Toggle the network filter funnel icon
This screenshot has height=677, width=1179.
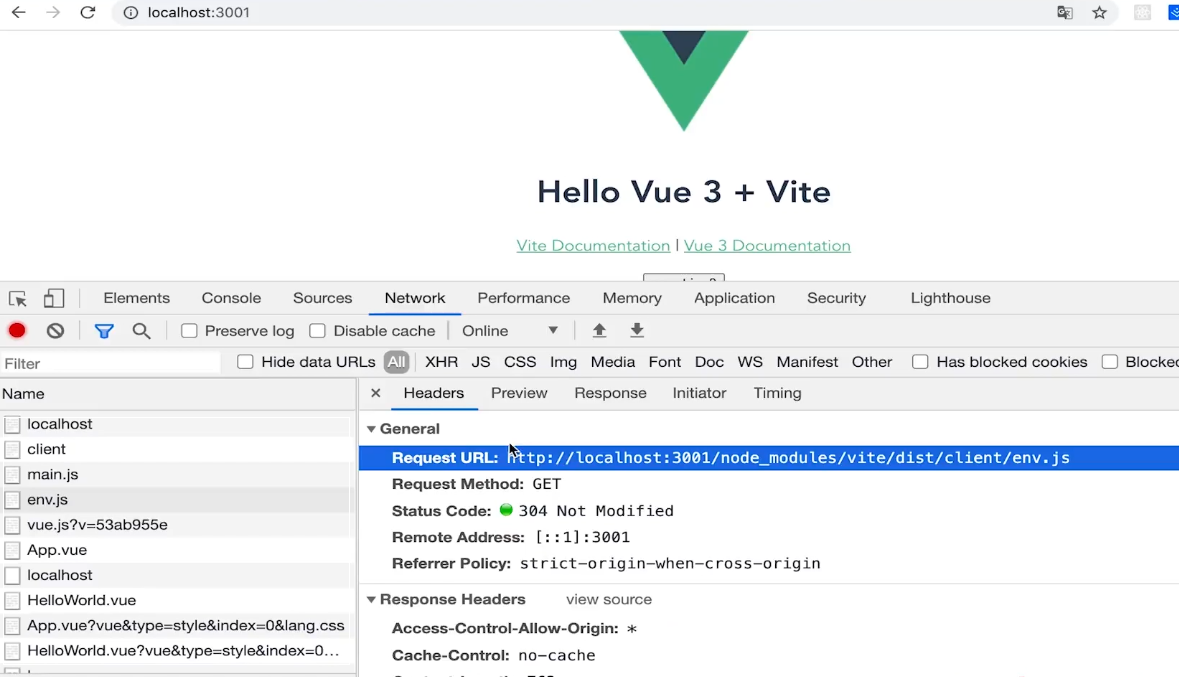tap(104, 331)
